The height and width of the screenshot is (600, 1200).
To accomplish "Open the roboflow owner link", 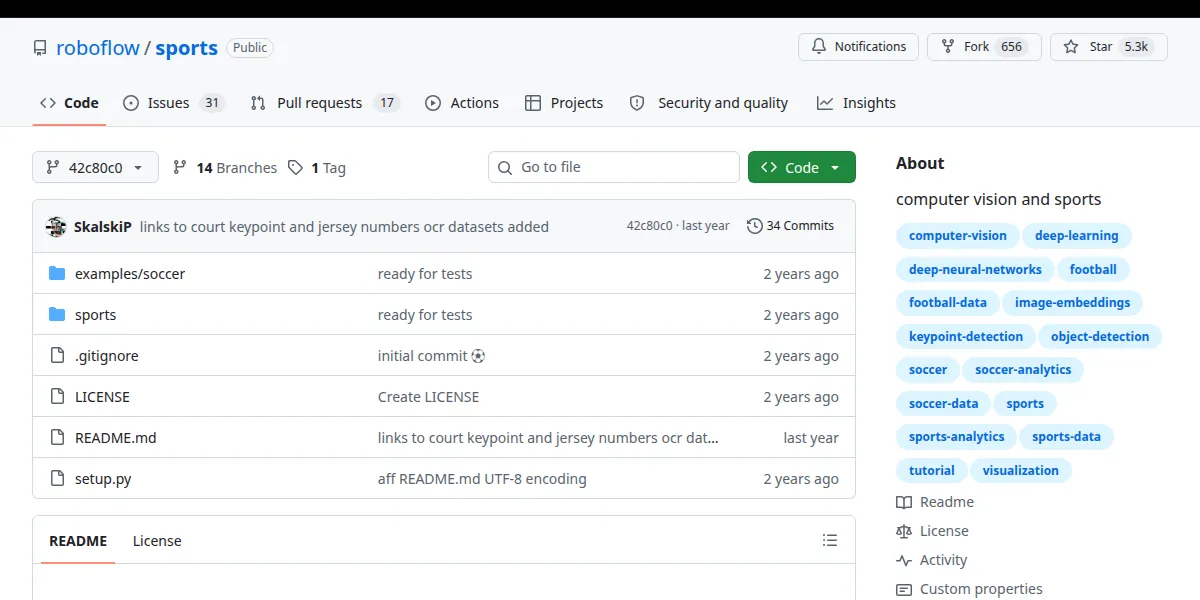I will 98,48.
